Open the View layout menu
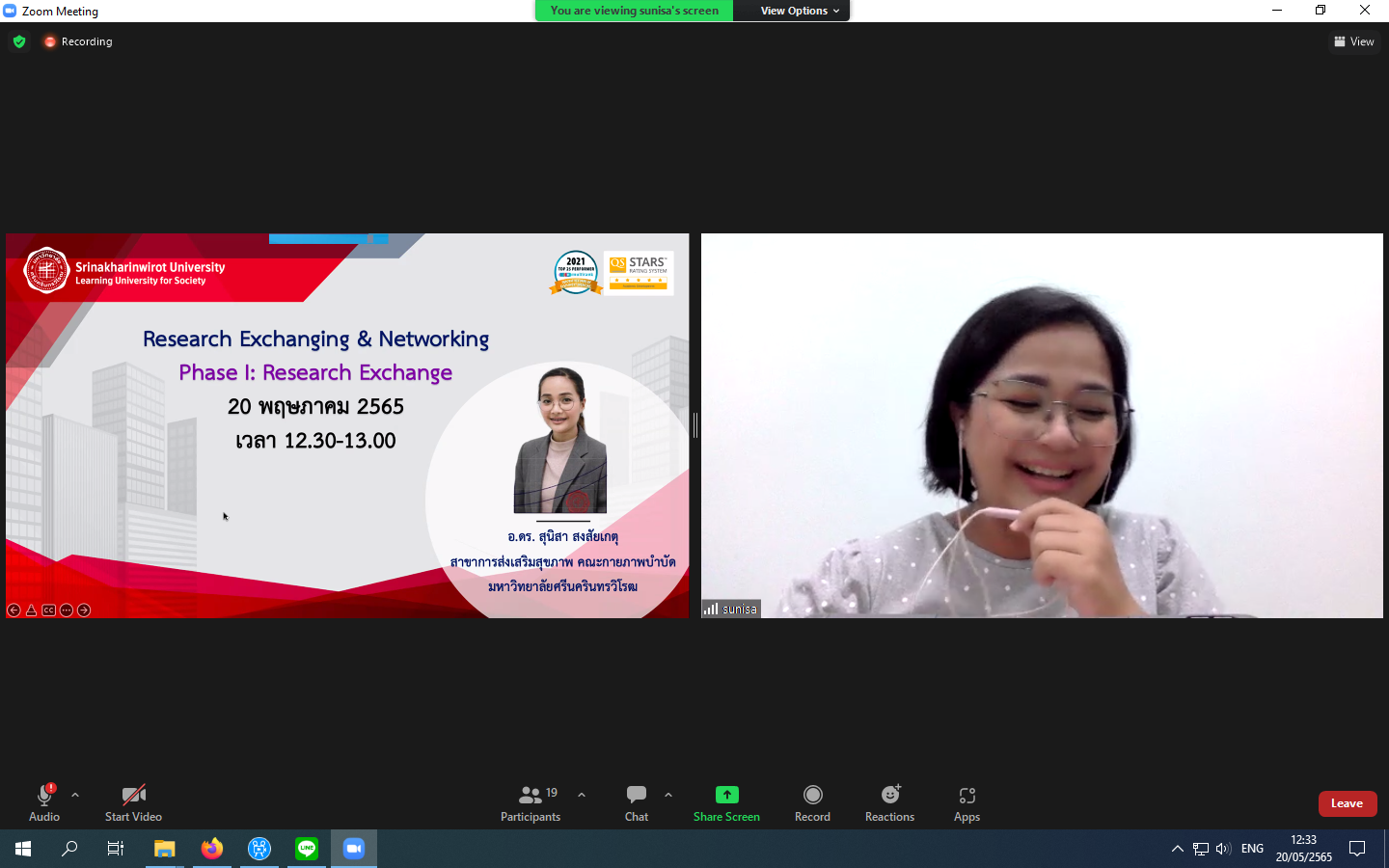Image resolution: width=1389 pixels, height=868 pixels. coord(1354,41)
